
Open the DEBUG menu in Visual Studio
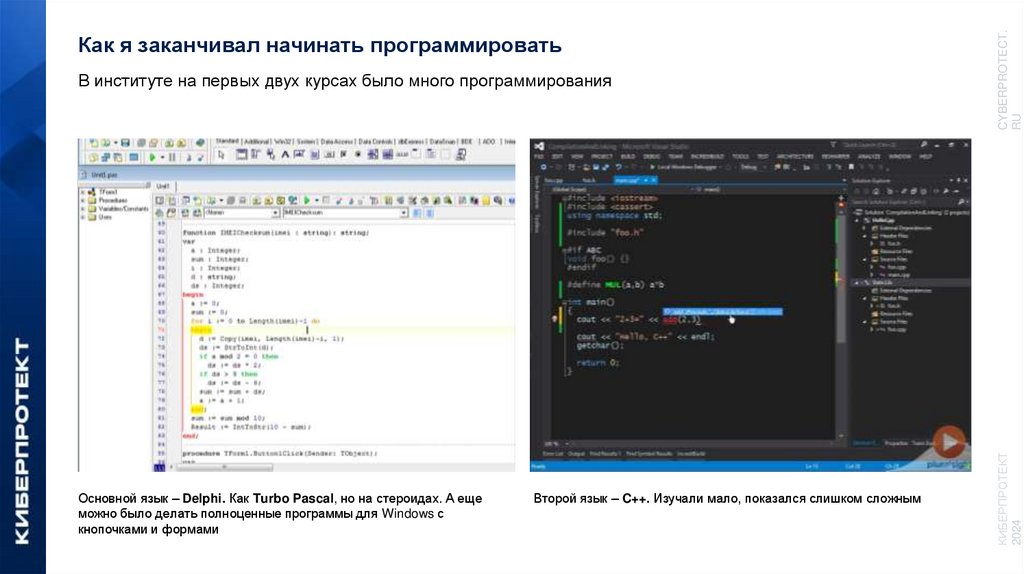651,157
